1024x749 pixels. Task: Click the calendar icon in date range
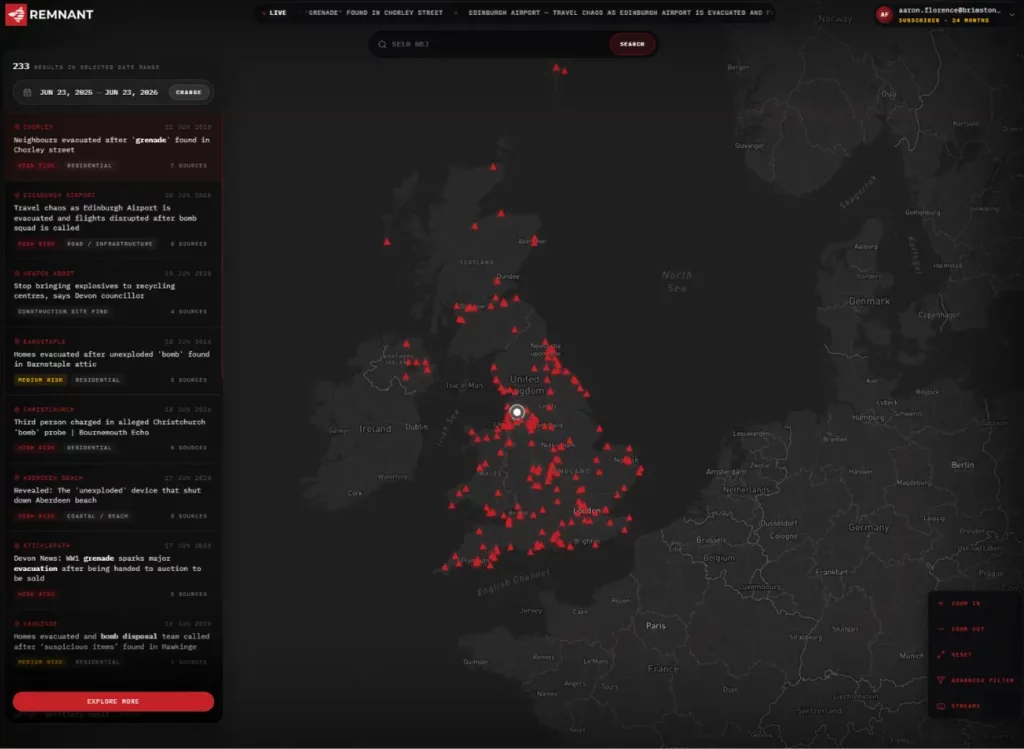point(27,92)
